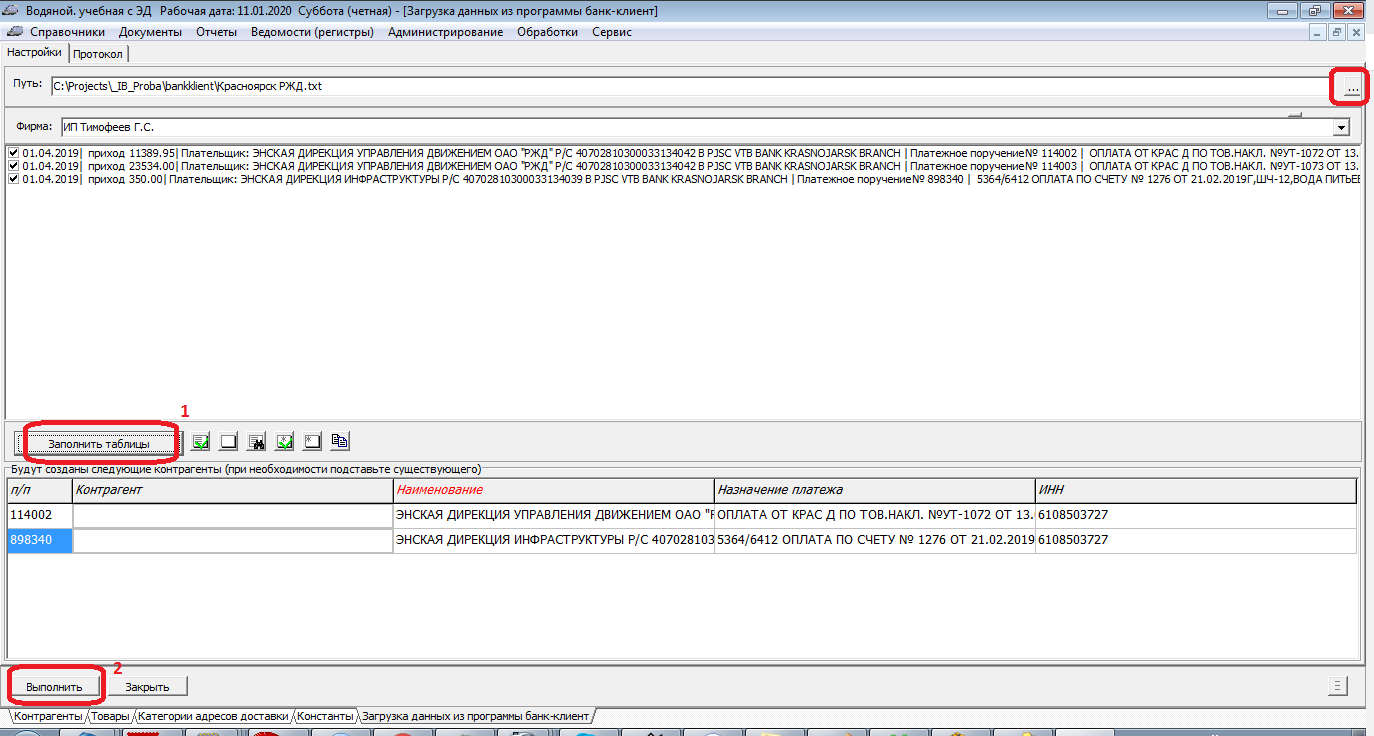Switch to the Протокол tab
The height and width of the screenshot is (736, 1374).
coord(98,53)
